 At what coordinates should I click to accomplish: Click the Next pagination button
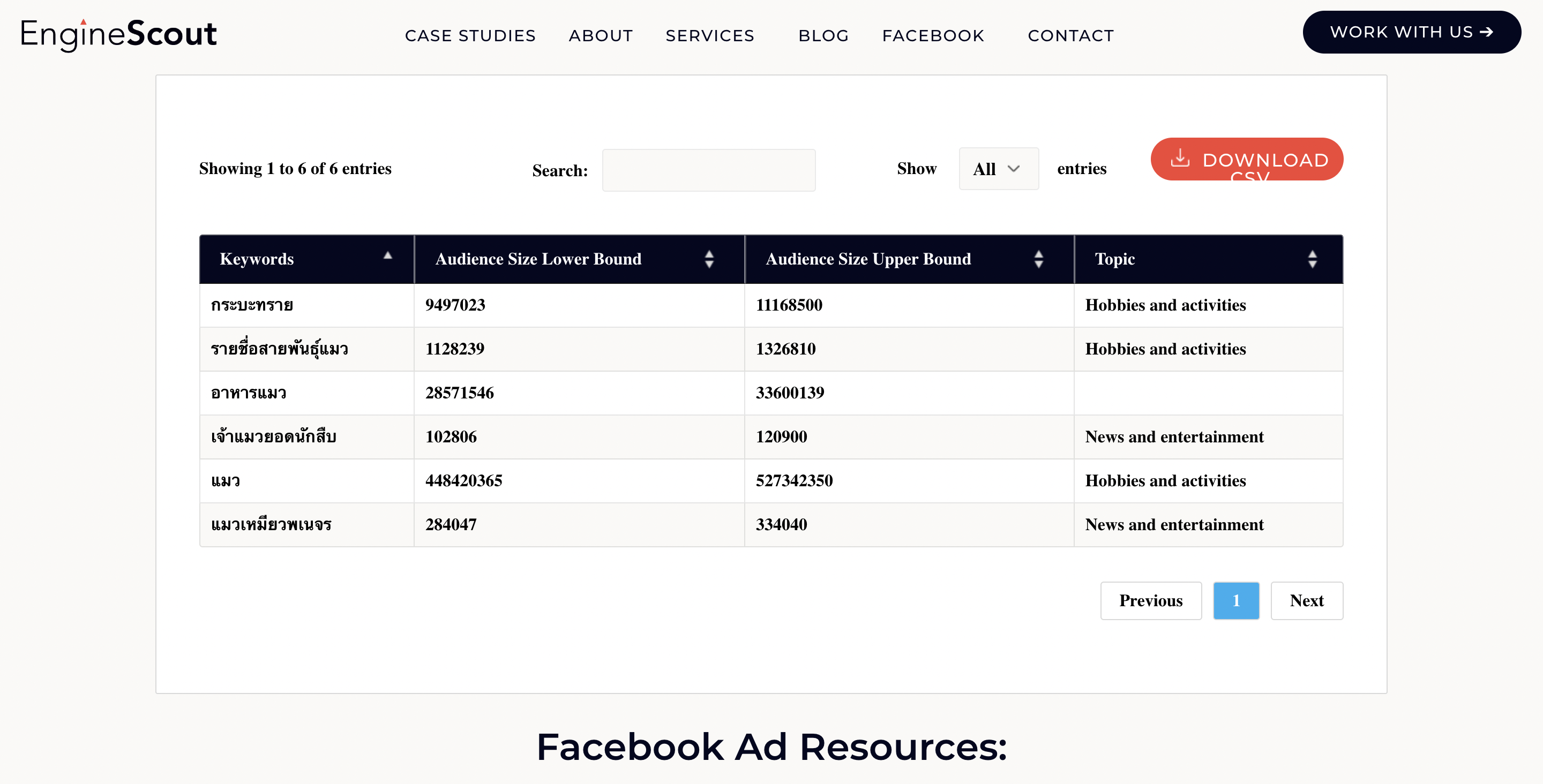point(1307,600)
